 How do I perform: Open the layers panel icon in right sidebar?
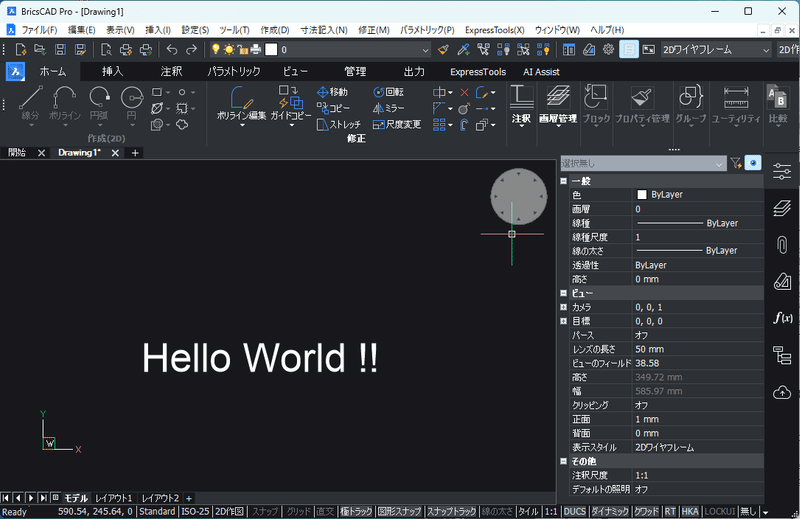coord(782,208)
